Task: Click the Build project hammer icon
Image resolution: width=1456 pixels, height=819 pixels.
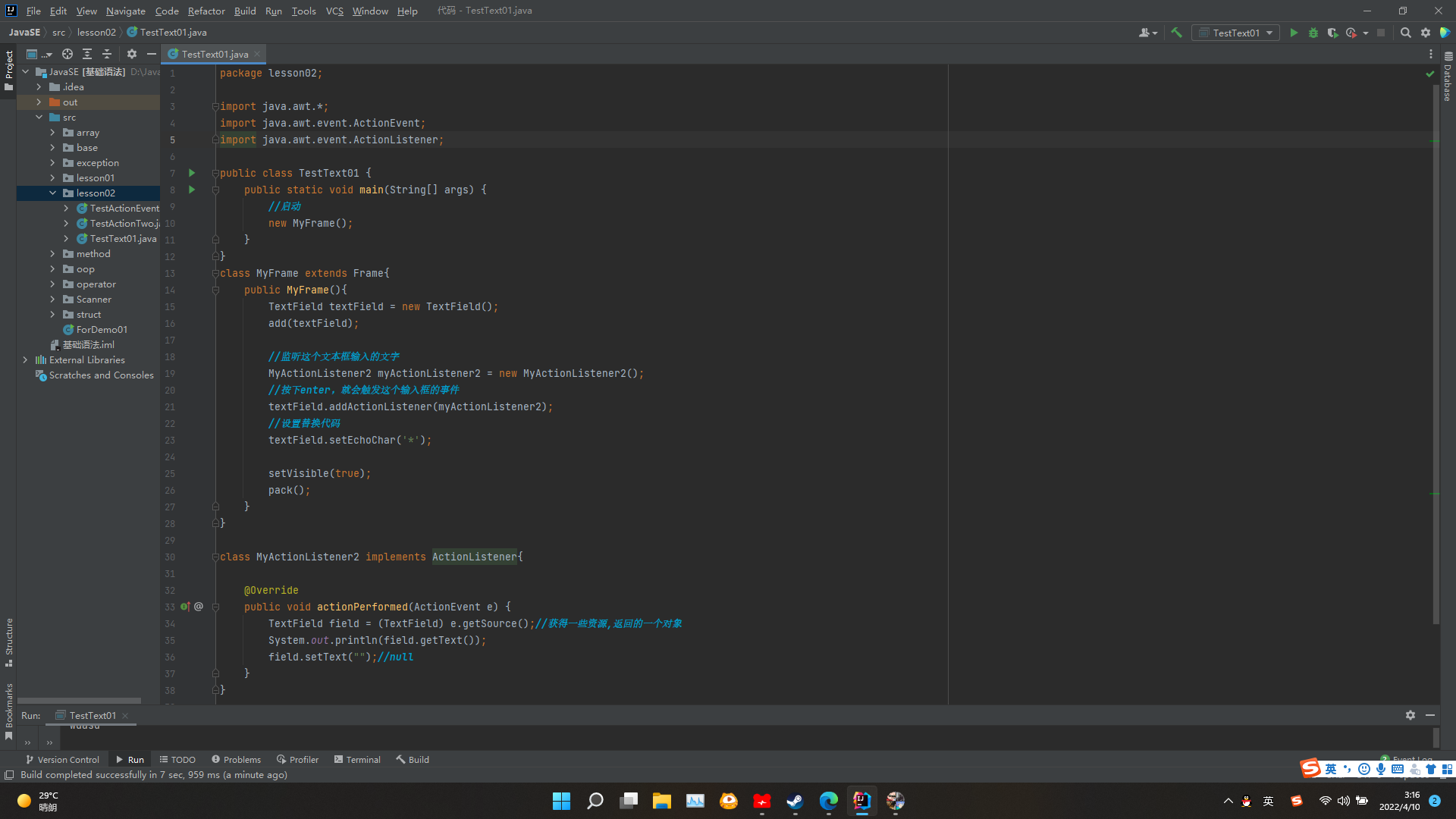Action: [1176, 33]
